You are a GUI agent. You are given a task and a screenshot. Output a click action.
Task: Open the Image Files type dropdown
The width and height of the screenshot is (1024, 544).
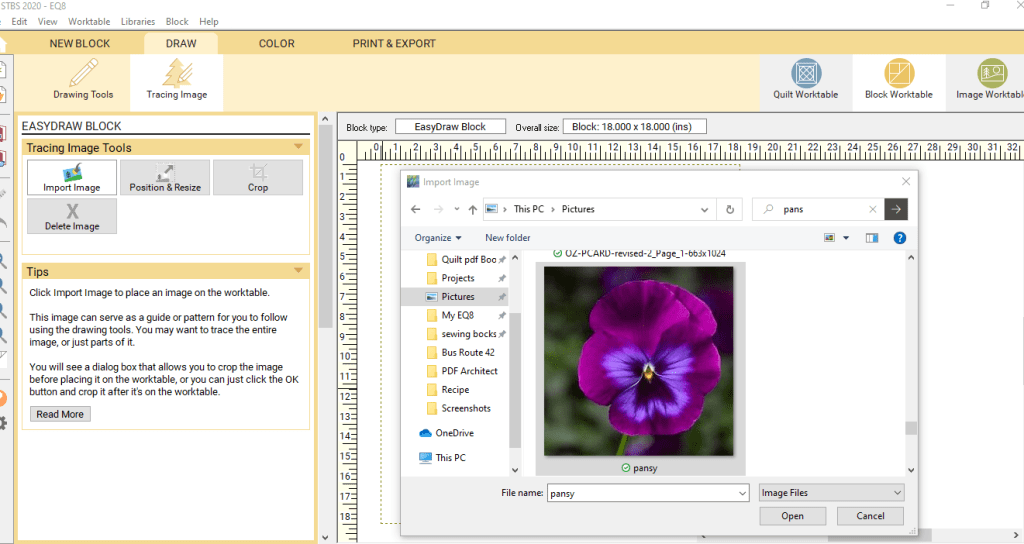point(831,493)
